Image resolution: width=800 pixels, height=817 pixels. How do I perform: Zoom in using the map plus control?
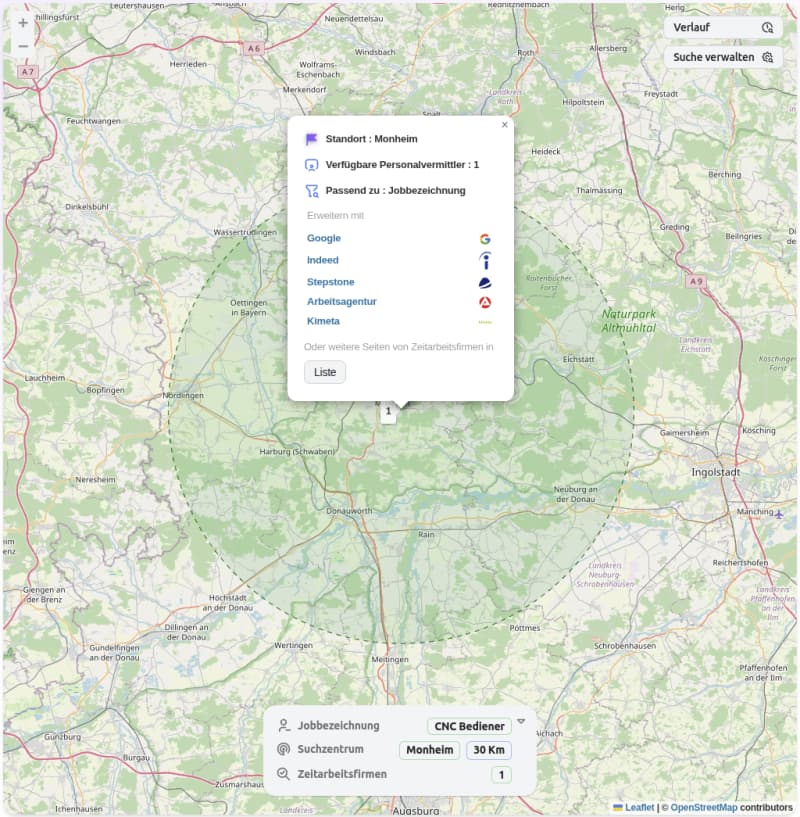(x=22, y=22)
